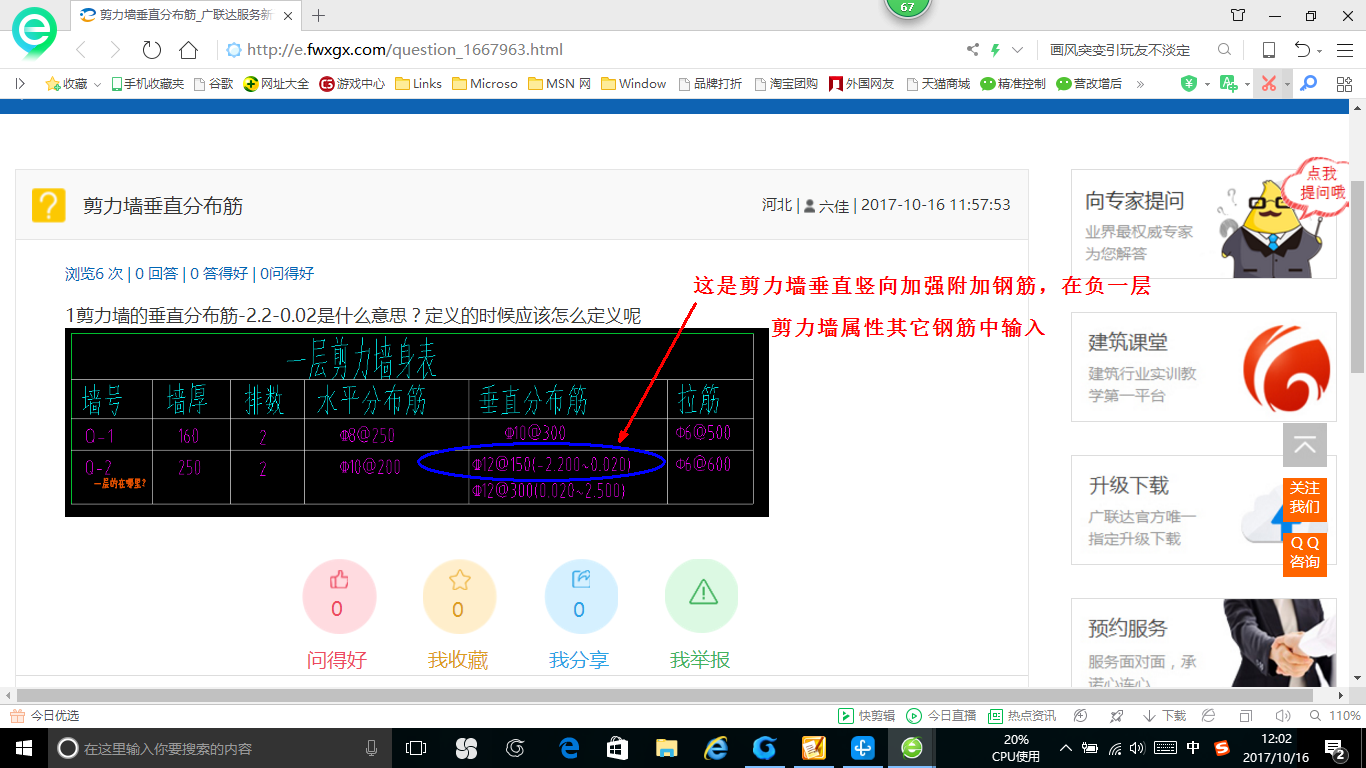Open File Explorer from taskbar
Screen dimensions: 1366x768
pyautogui.click(x=666, y=748)
